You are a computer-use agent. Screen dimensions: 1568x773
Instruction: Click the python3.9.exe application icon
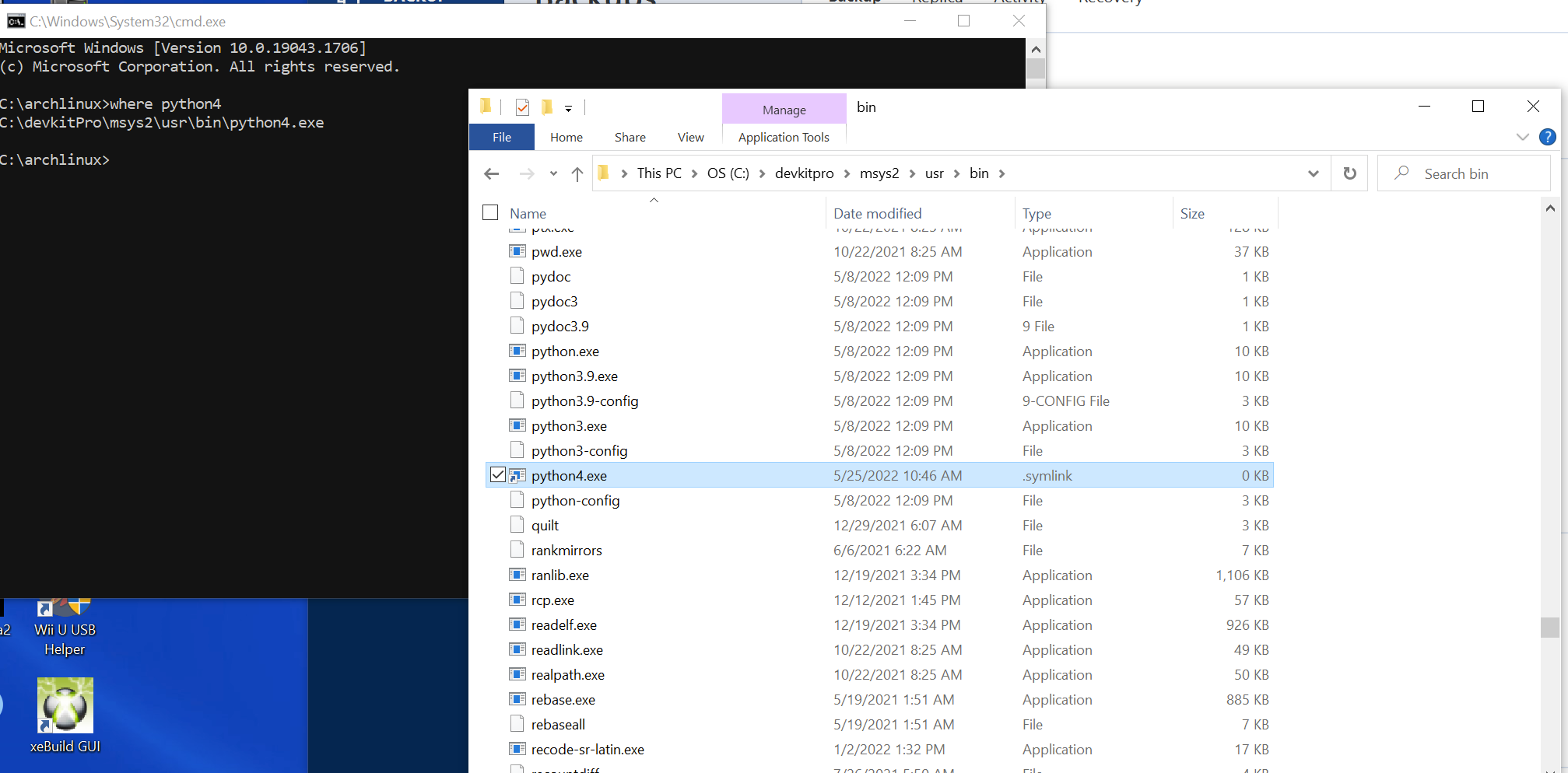pos(517,376)
